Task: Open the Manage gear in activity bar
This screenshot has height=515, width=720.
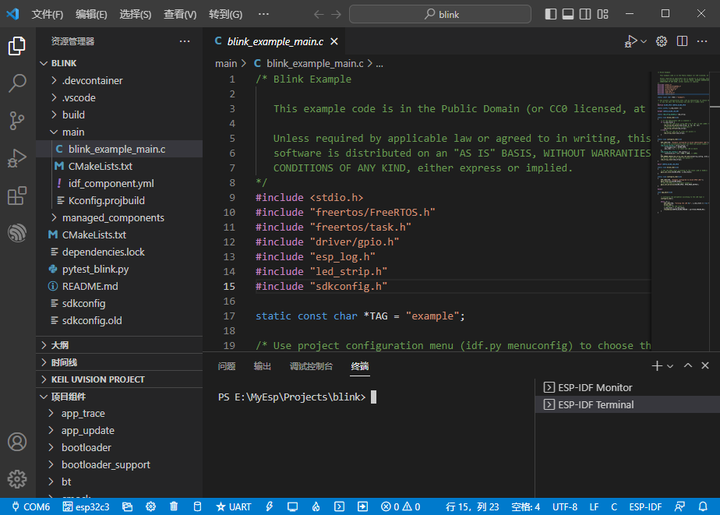Action: tap(17, 479)
